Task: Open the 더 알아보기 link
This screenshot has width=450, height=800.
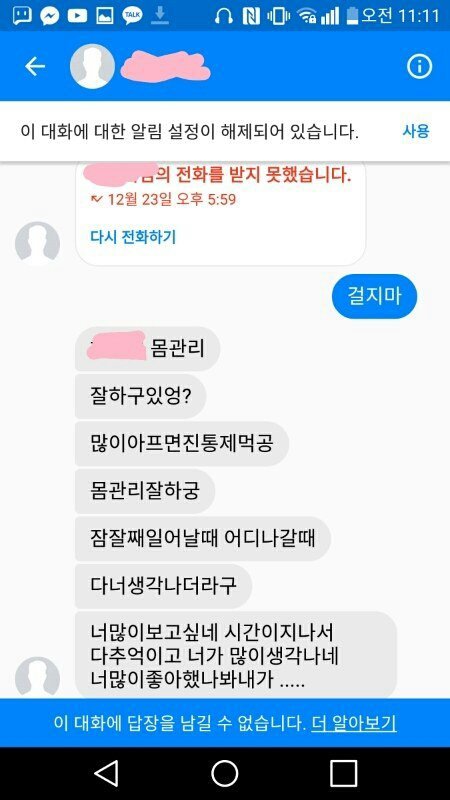Action: click(x=354, y=723)
